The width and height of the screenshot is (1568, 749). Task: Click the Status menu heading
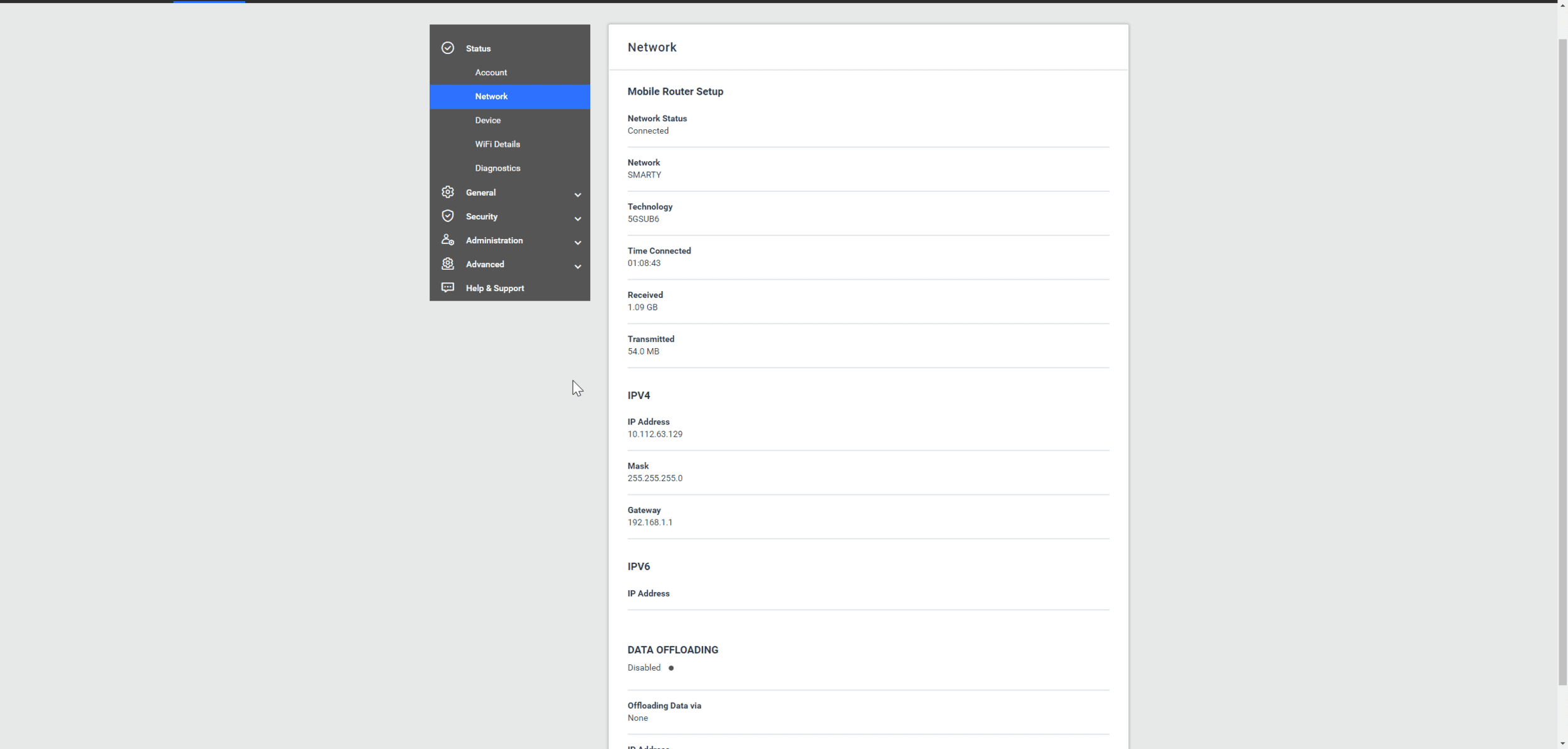[478, 48]
